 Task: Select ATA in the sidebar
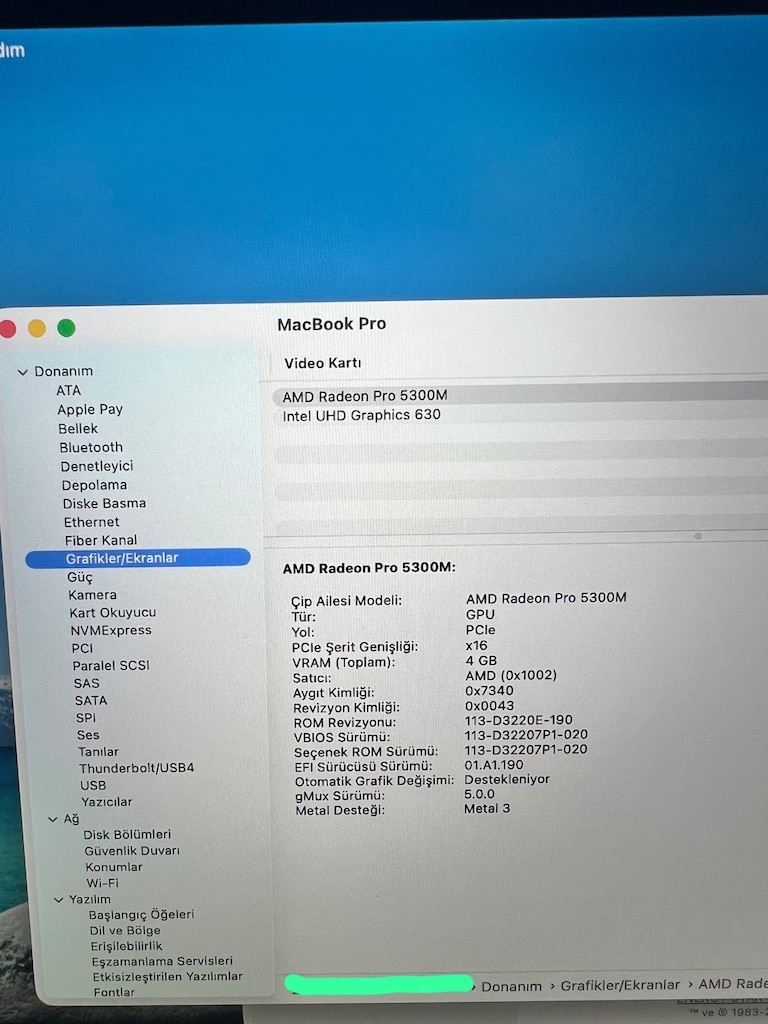click(x=69, y=391)
